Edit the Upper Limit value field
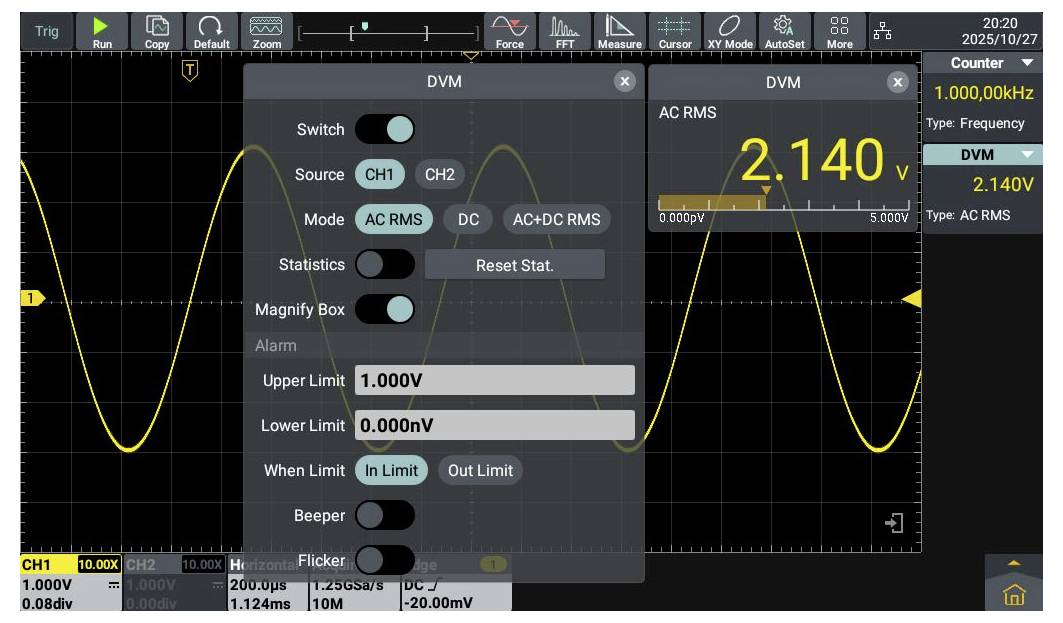The height and width of the screenshot is (623, 1063). click(495, 380)
